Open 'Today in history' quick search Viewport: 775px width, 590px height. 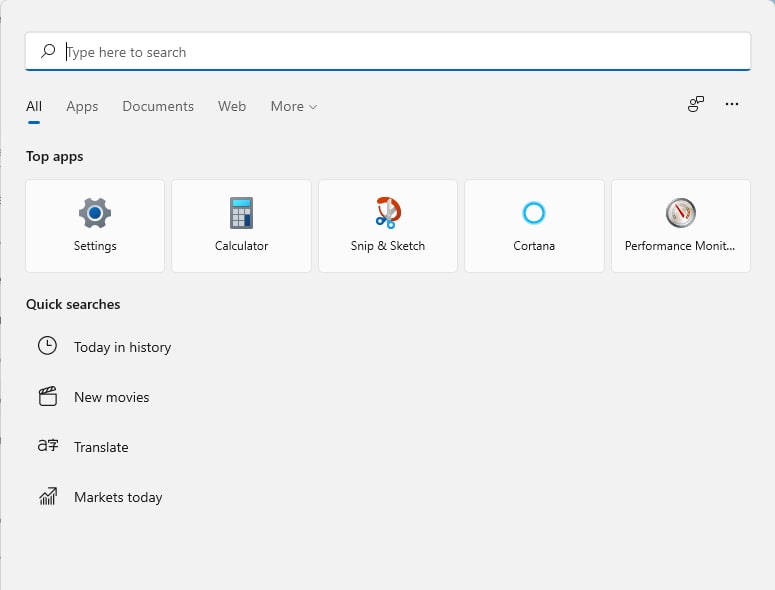[x=123, y=347]
